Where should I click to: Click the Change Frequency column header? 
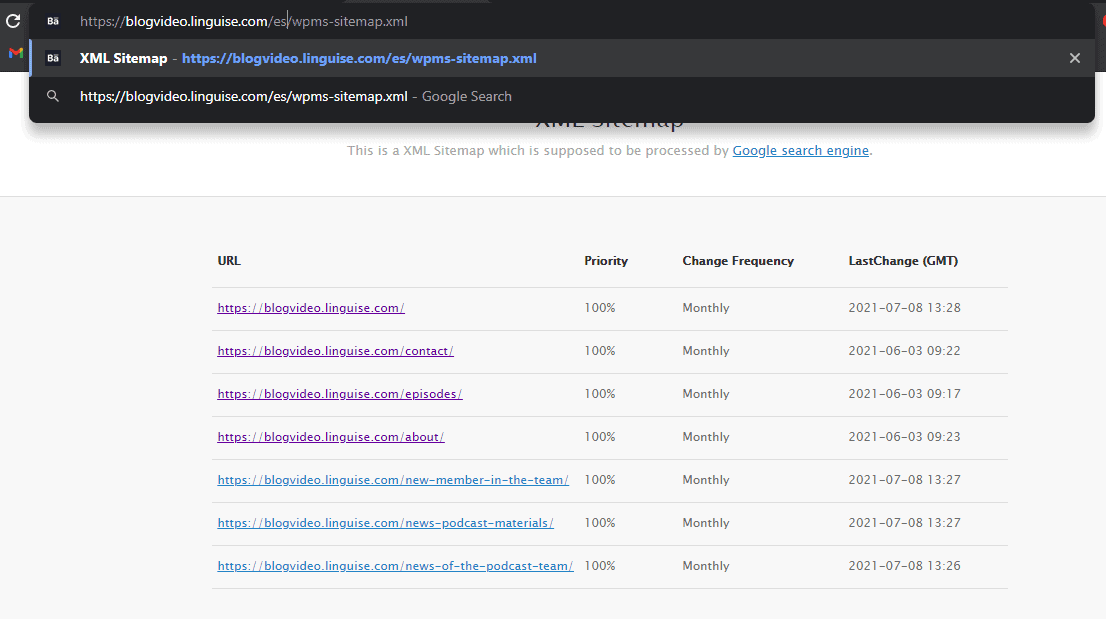point(738,260)
